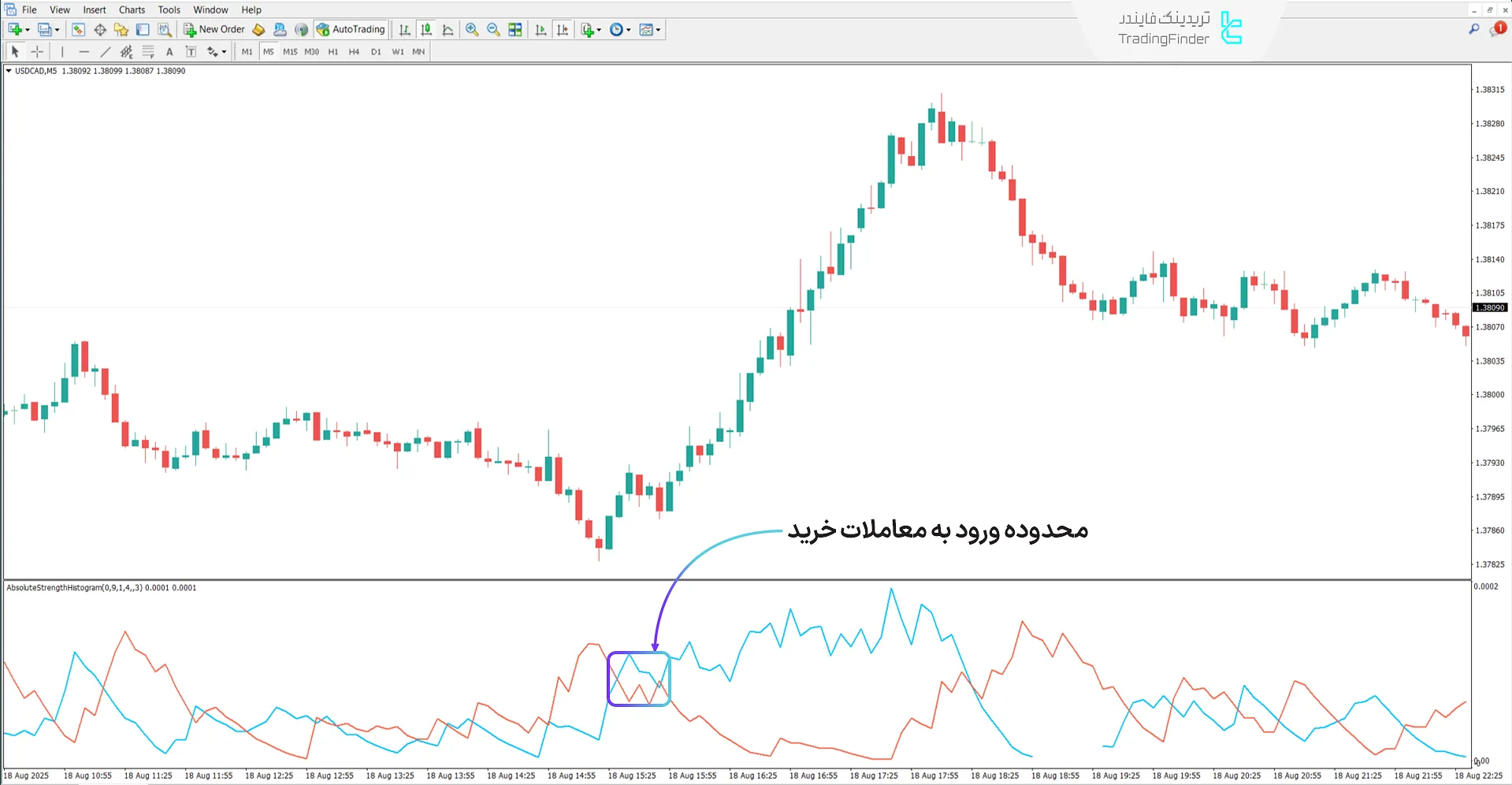Place a New Order
The height and width of the screenshot is (785, 1512).
tap(214, 29)
